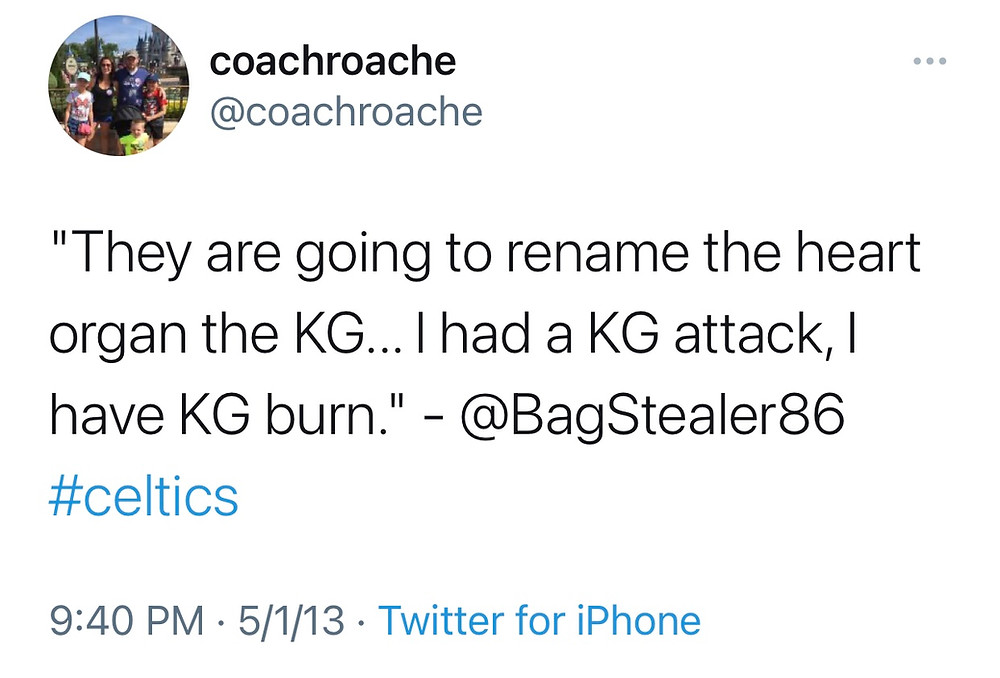Click the Twitter for iPhone source link

540,621
